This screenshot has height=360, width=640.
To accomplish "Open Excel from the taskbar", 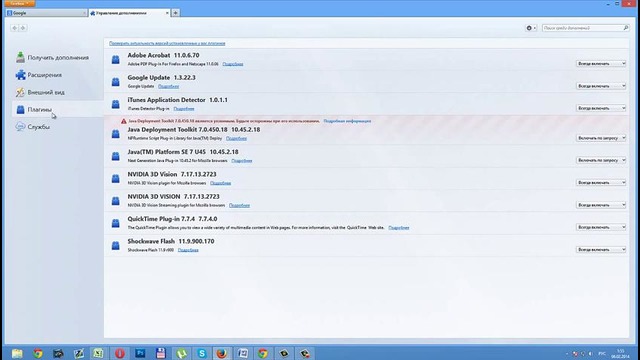I will (x=98, y=353).
